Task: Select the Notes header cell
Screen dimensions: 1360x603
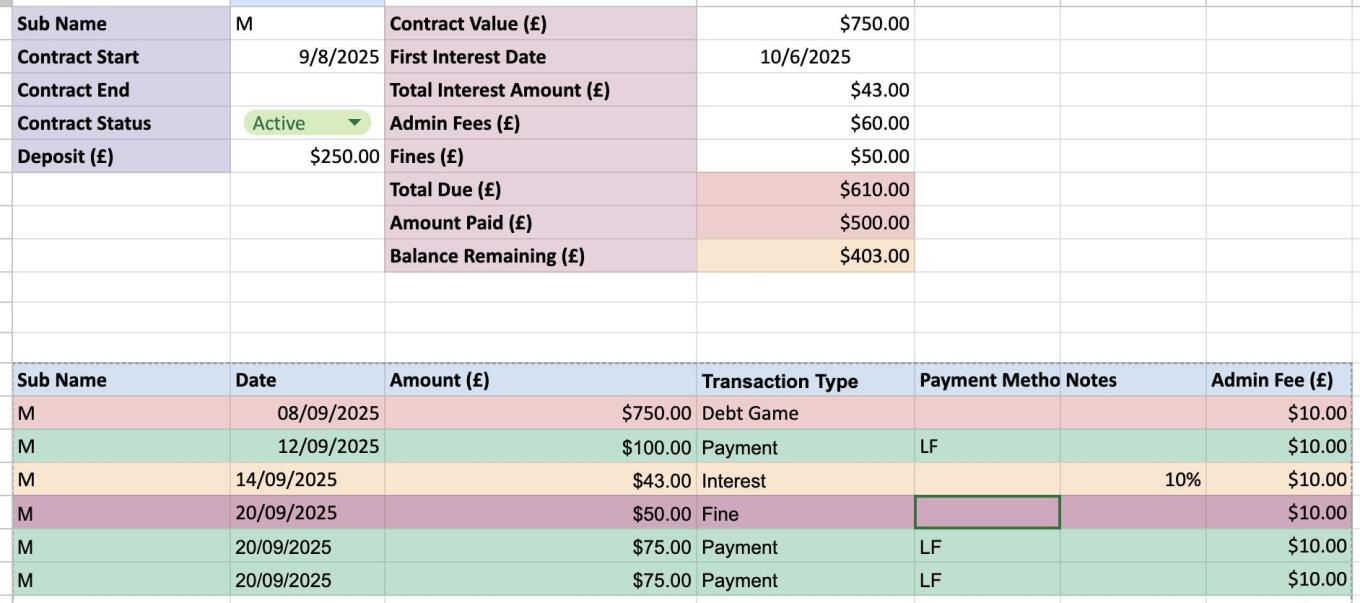Action: pyautogui.click(x=1132, y=380)
